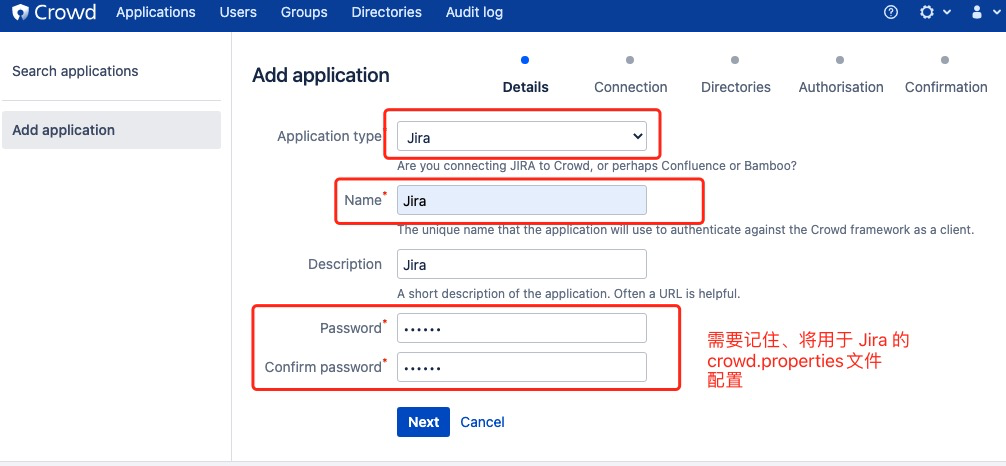Click the Confirmation step dot
Image resolution: width=1006 pixels, height=466 pixels.
pos(945,60)
